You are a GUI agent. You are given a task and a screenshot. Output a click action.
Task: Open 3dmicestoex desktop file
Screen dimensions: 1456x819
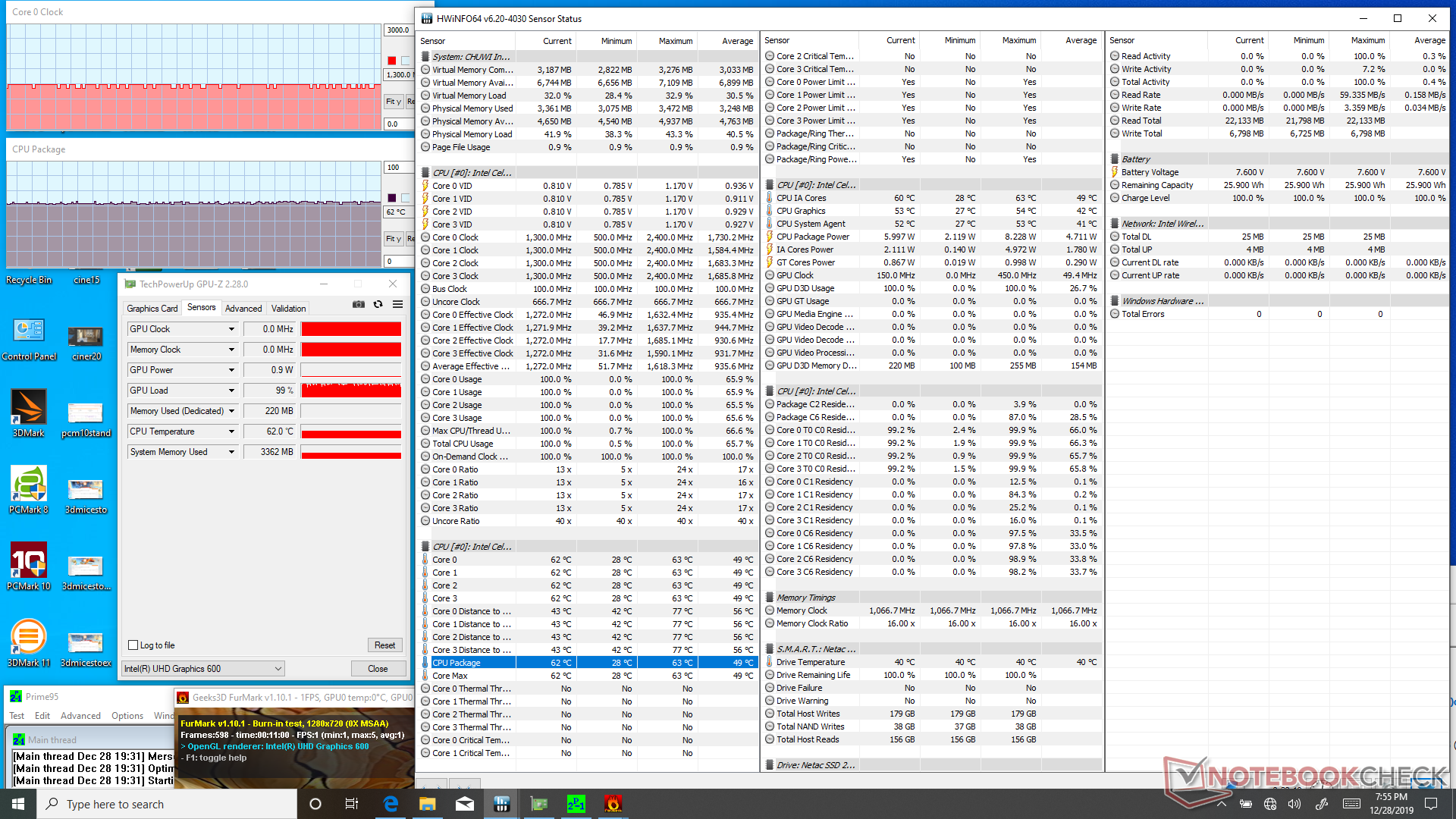click(86, 650)
